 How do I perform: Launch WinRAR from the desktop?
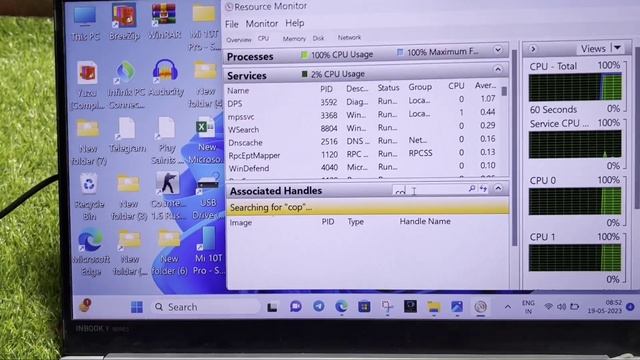[x=164, y=22]
